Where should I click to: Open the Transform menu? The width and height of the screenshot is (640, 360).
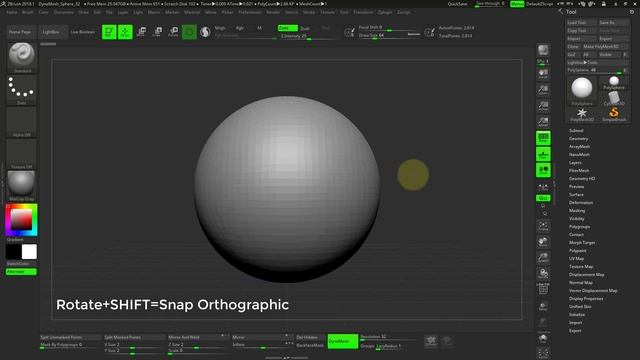363,12
